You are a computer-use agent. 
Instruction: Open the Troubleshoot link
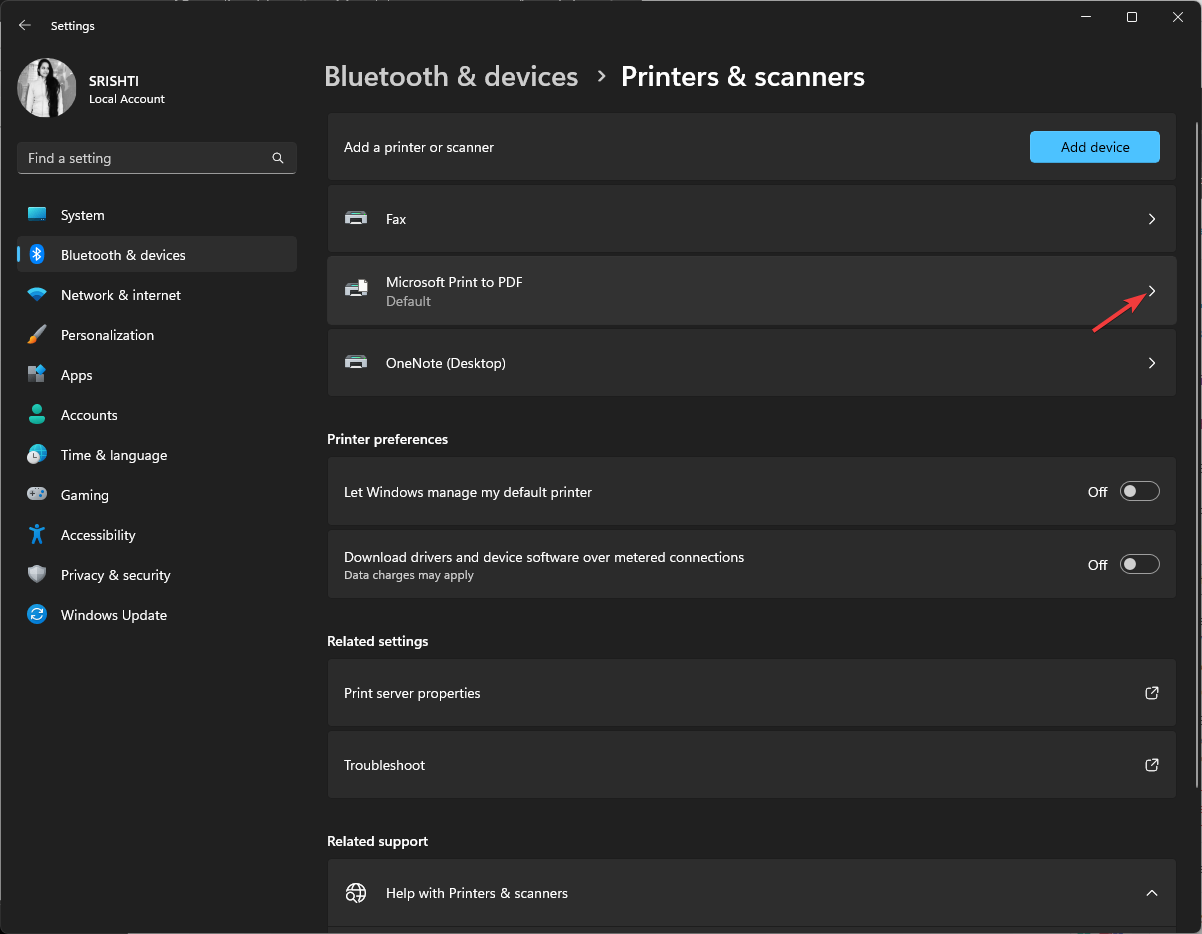[x=752, y=765]
